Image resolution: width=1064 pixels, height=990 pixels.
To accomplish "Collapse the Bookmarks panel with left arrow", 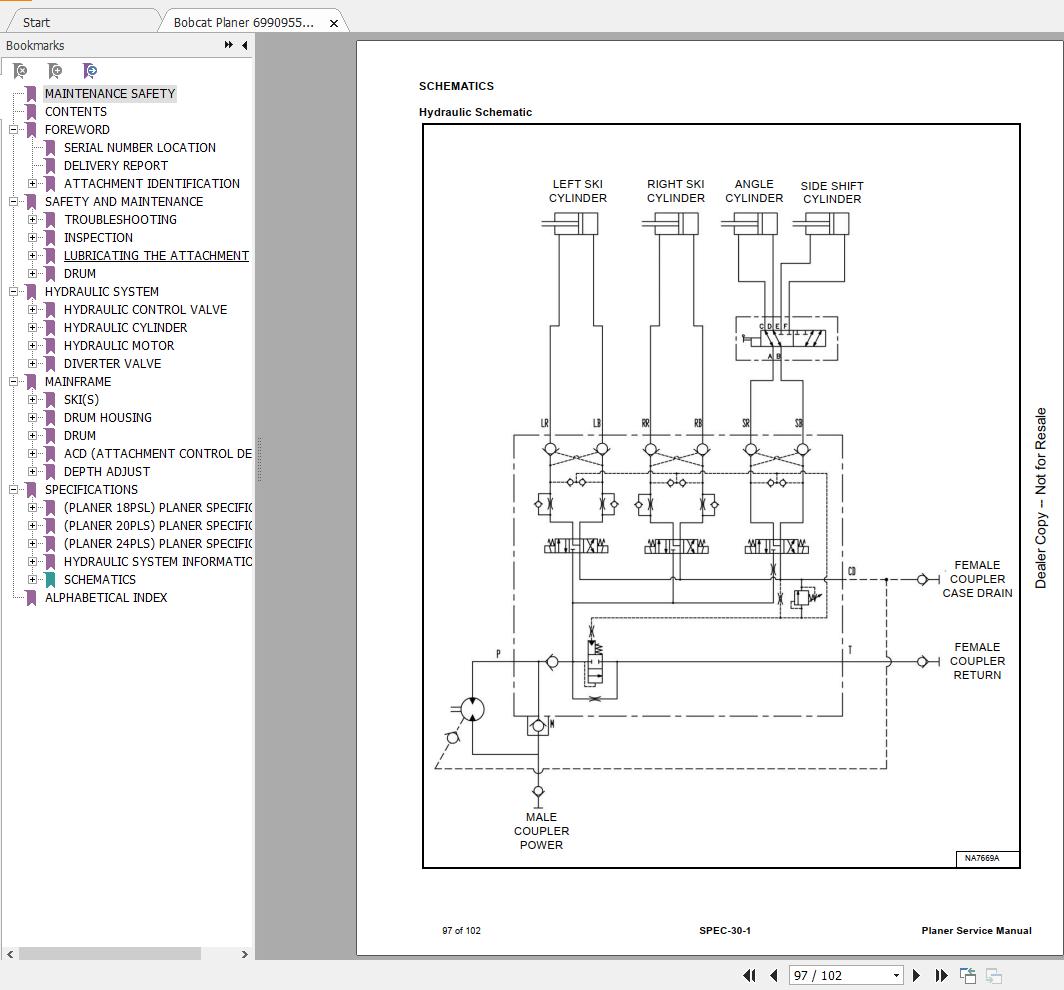I will click(244, 45).
